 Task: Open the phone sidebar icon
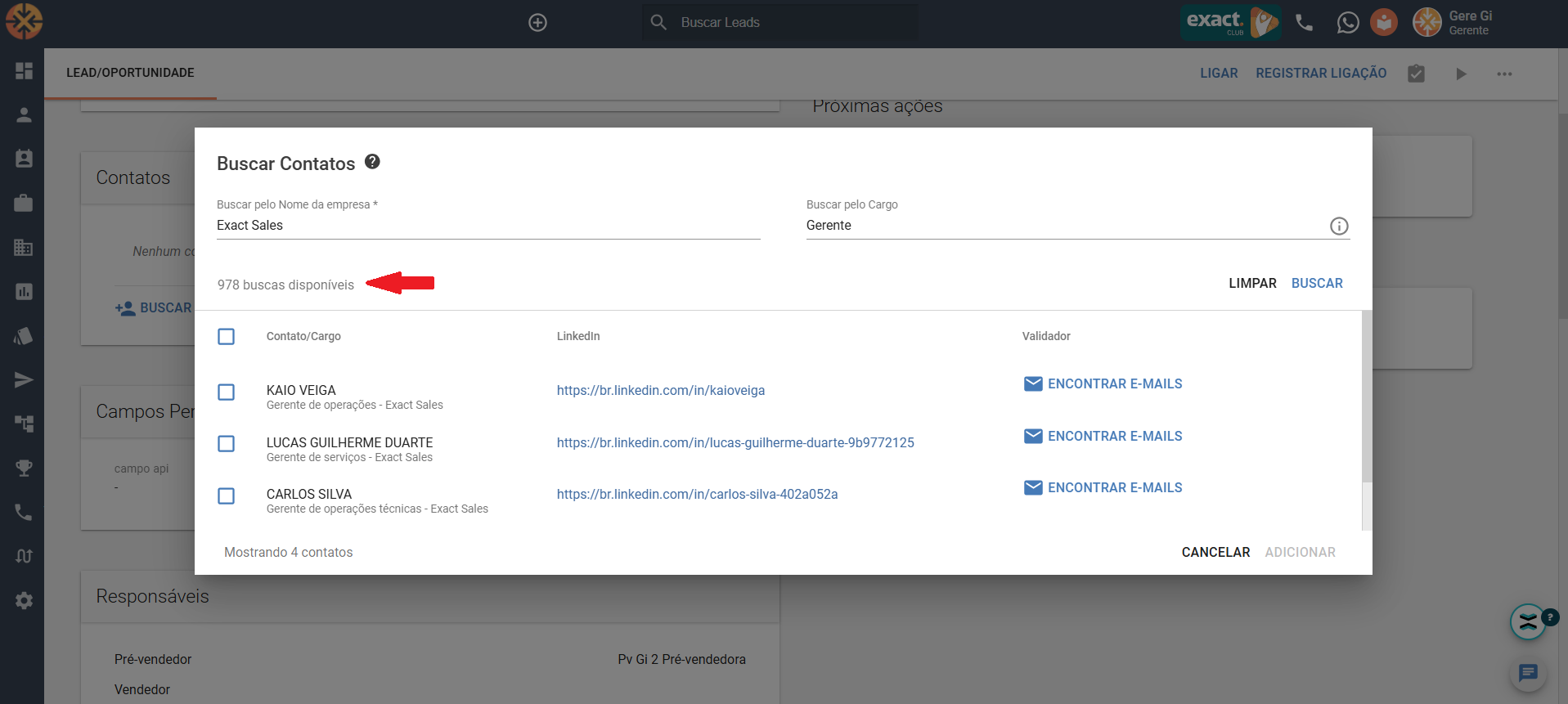coord(24,512)
